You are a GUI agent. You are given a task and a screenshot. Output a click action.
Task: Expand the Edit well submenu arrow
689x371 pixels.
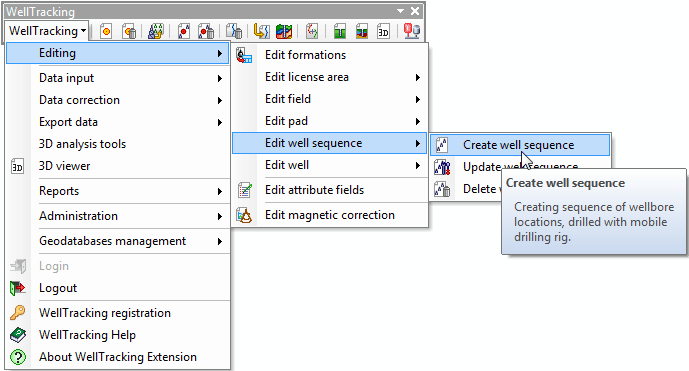(417, 165)
